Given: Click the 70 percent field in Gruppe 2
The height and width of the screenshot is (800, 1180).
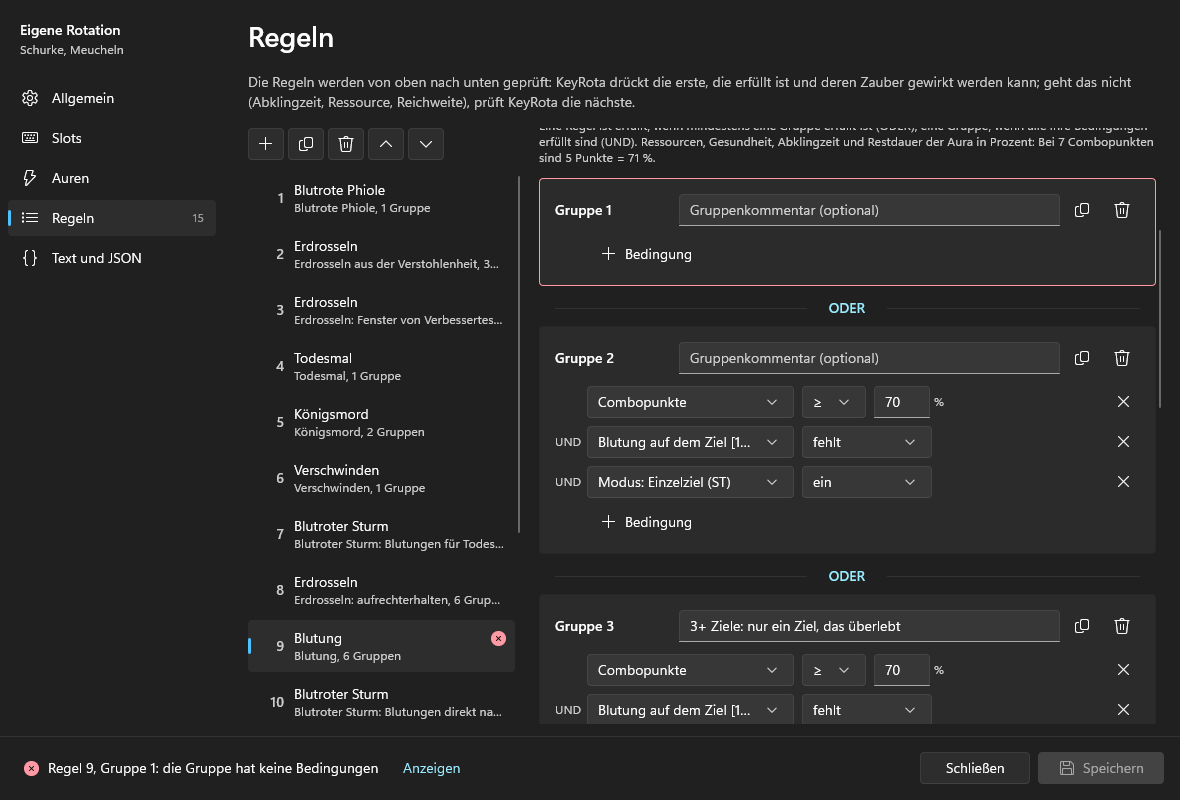Looking at the screenshot, I should (902, 402).
